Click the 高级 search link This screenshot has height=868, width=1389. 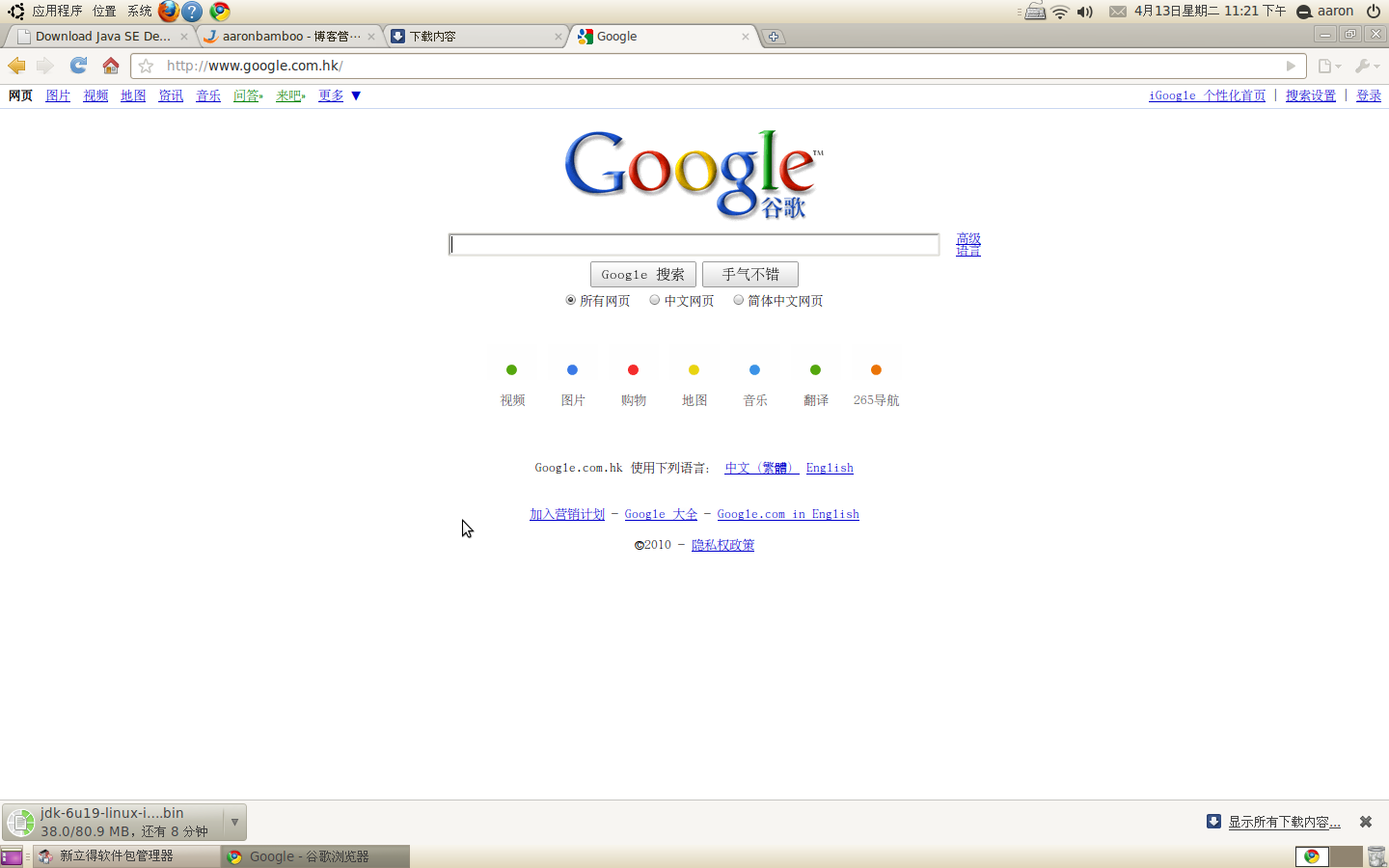[x=968, y=238]
